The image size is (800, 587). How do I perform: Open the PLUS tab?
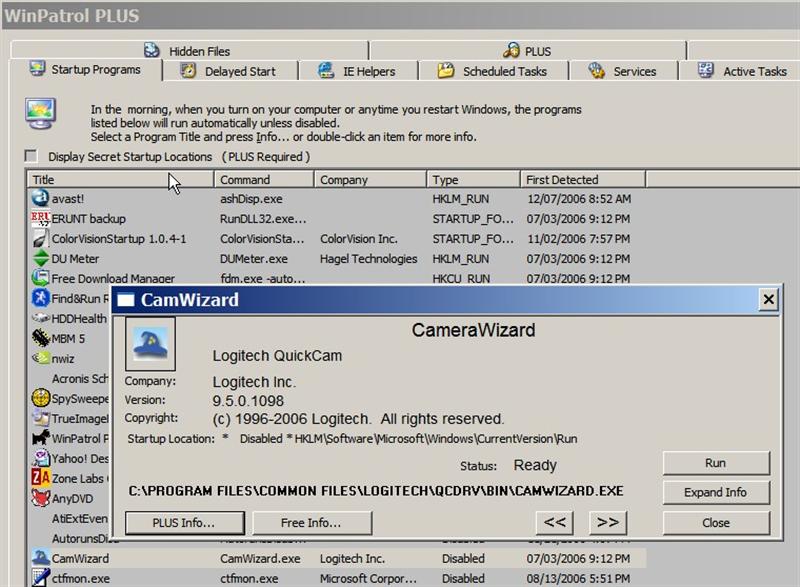pos(528,50)
